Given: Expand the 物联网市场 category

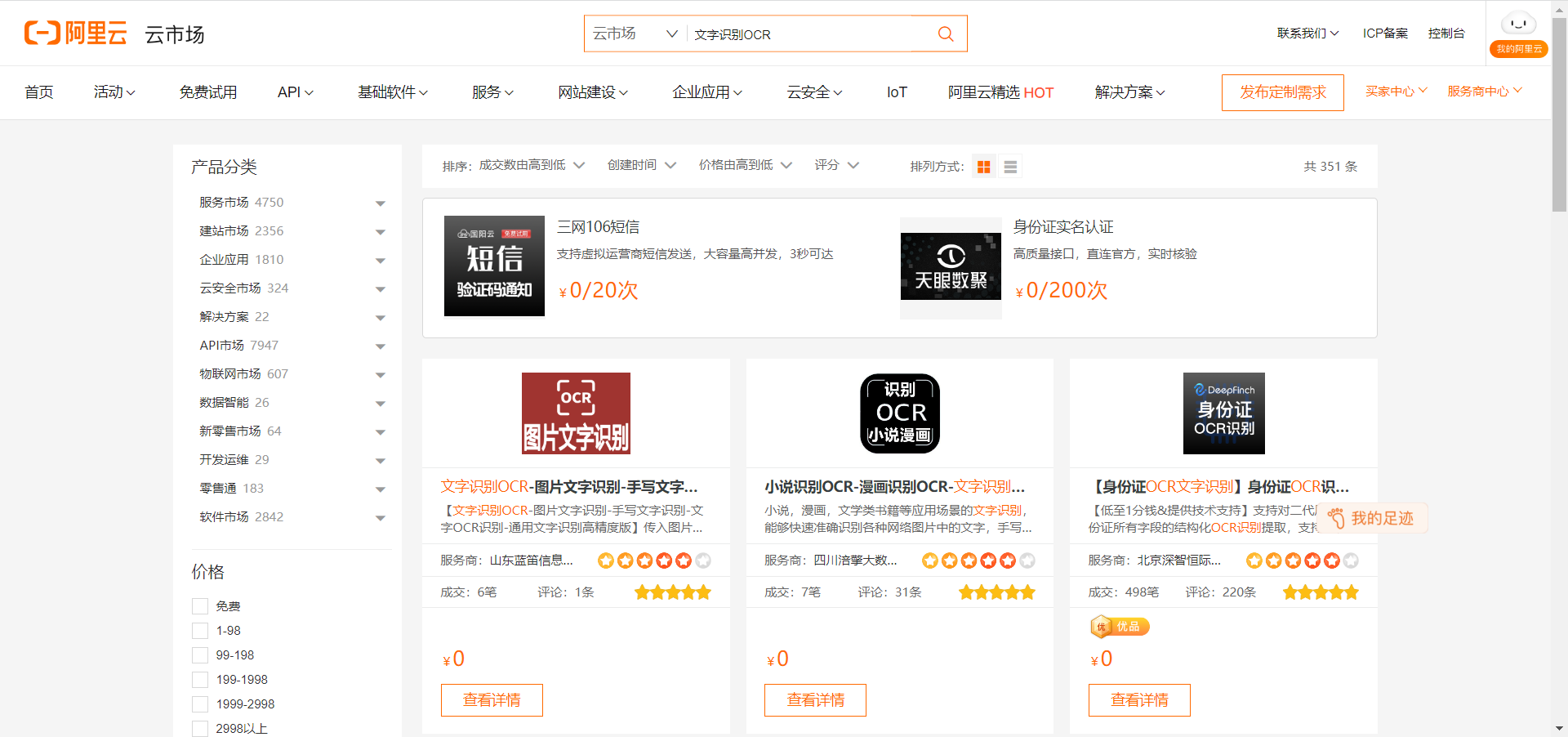Looking at the screenshot, I should (x=381, y=375).
